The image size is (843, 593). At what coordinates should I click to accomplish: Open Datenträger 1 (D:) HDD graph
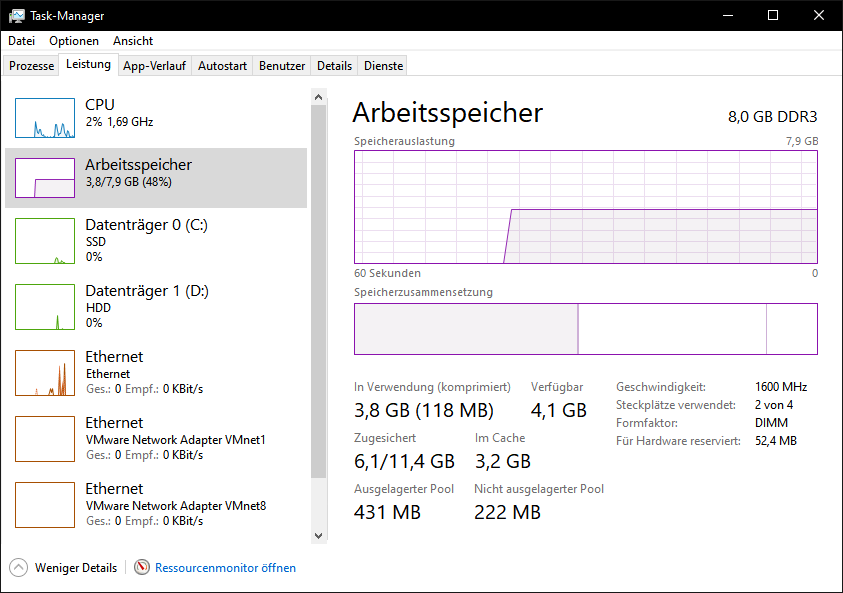click(45, 307)
